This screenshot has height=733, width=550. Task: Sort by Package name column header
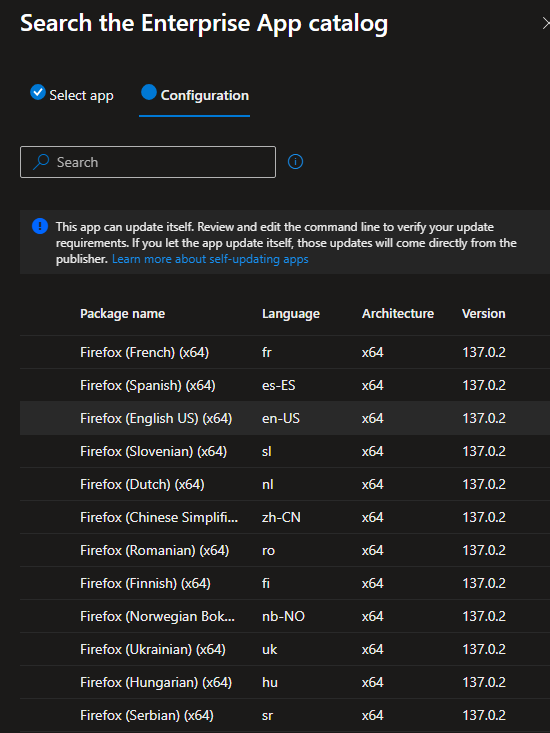tap(122, 314)
